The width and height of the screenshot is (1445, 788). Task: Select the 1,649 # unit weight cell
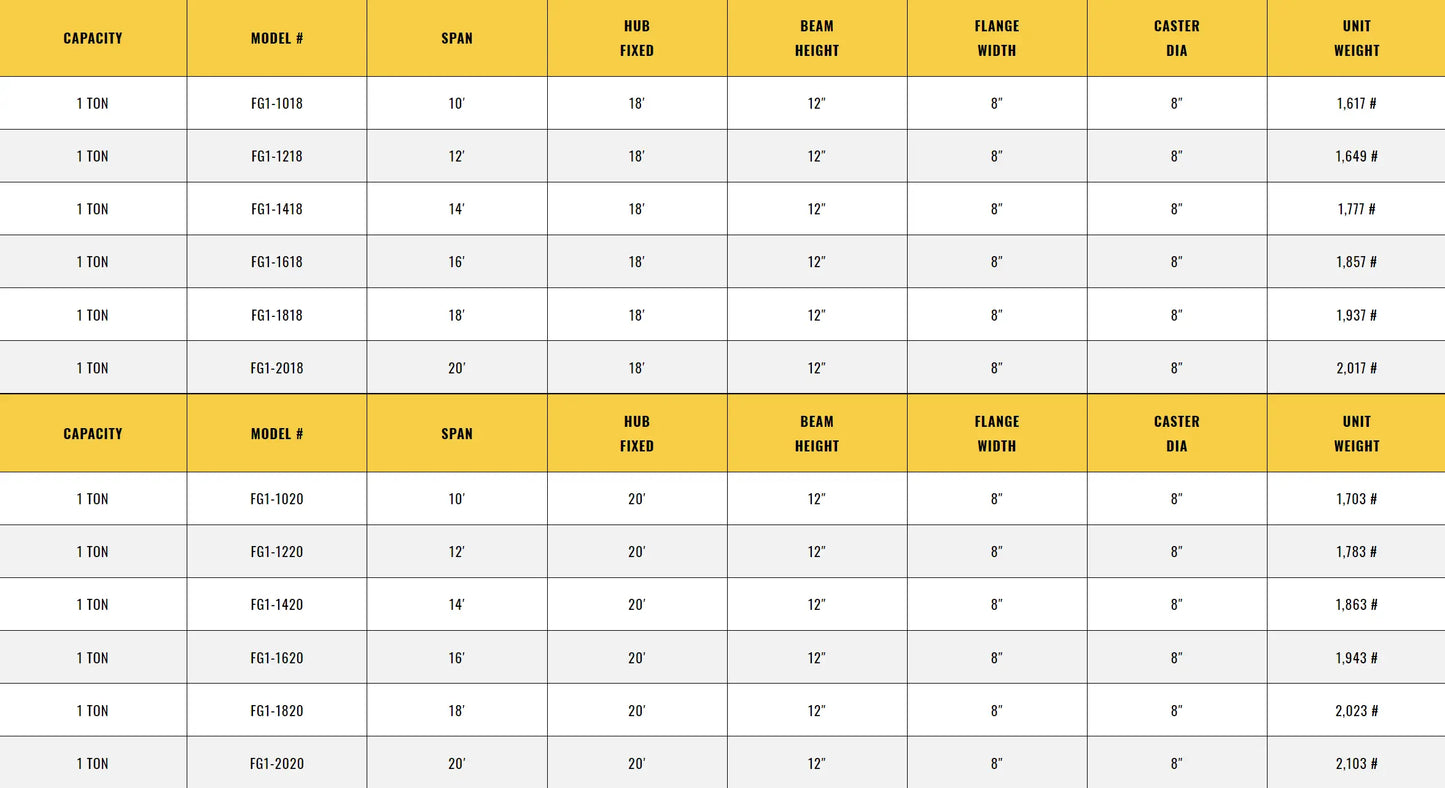pyautogui.click(x=1356, y=156)
